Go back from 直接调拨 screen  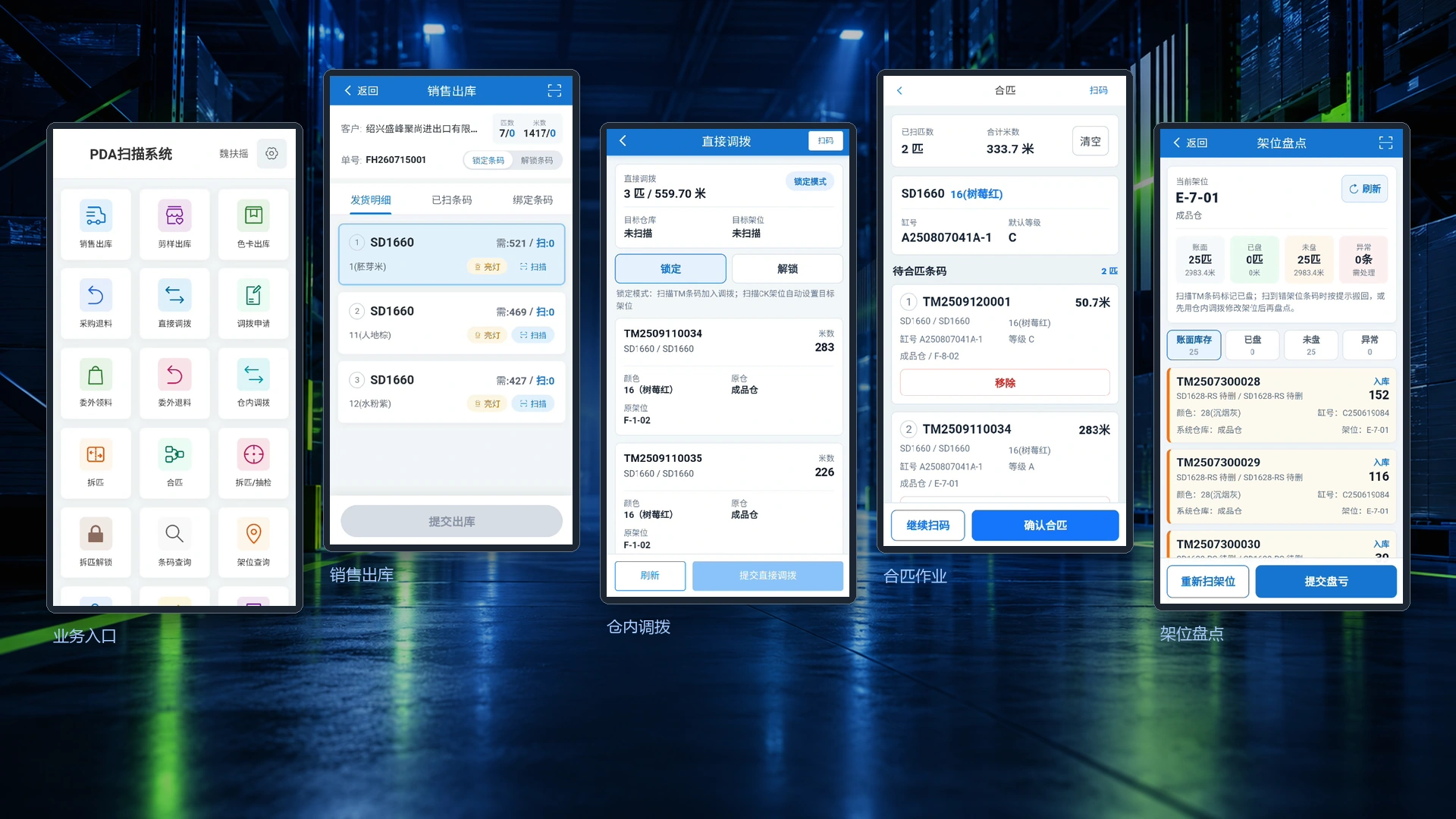tap(623, 140)
